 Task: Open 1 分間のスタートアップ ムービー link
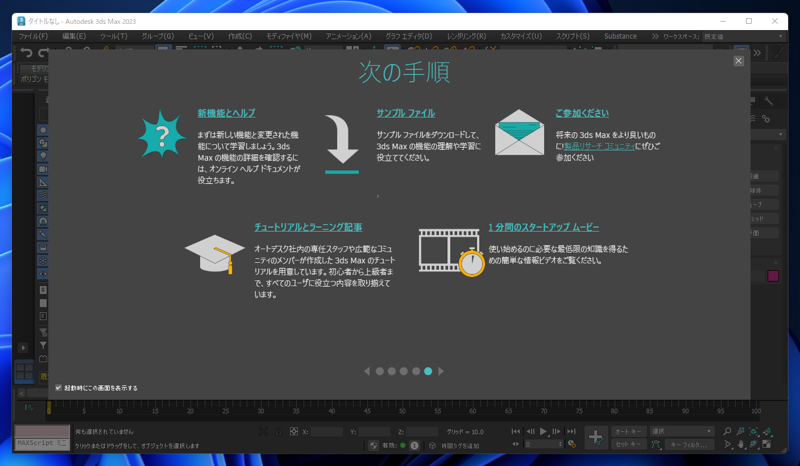tap(543, 227)
